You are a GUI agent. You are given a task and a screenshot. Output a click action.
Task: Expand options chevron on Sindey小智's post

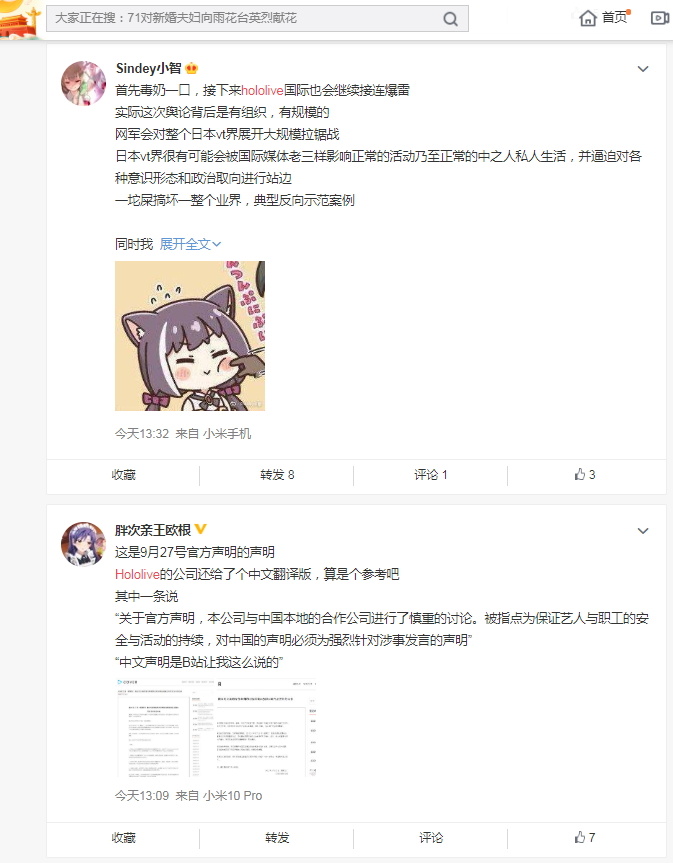[x=643, y=69]
